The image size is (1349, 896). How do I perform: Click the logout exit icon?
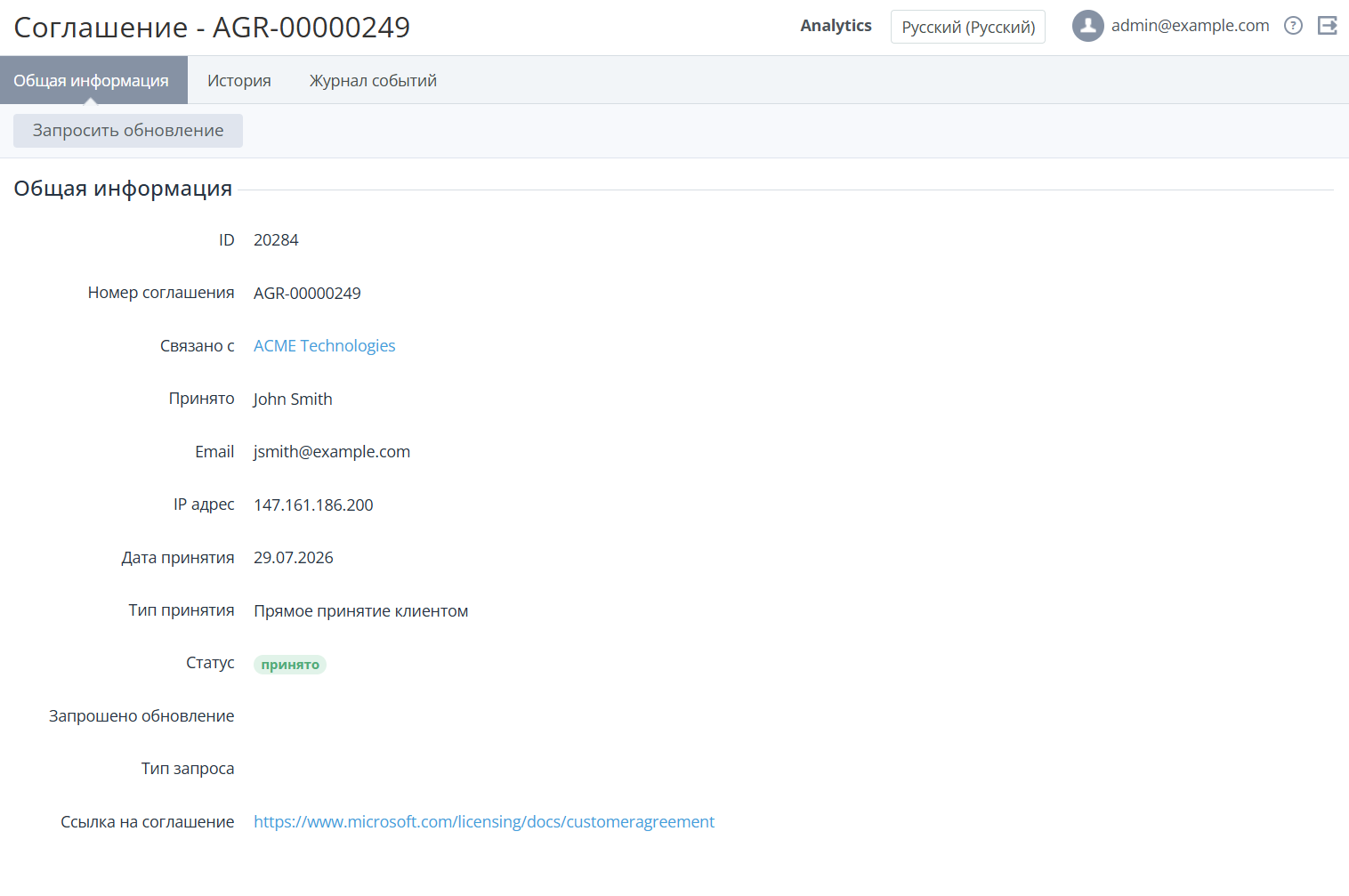[x=1328, y=26]
